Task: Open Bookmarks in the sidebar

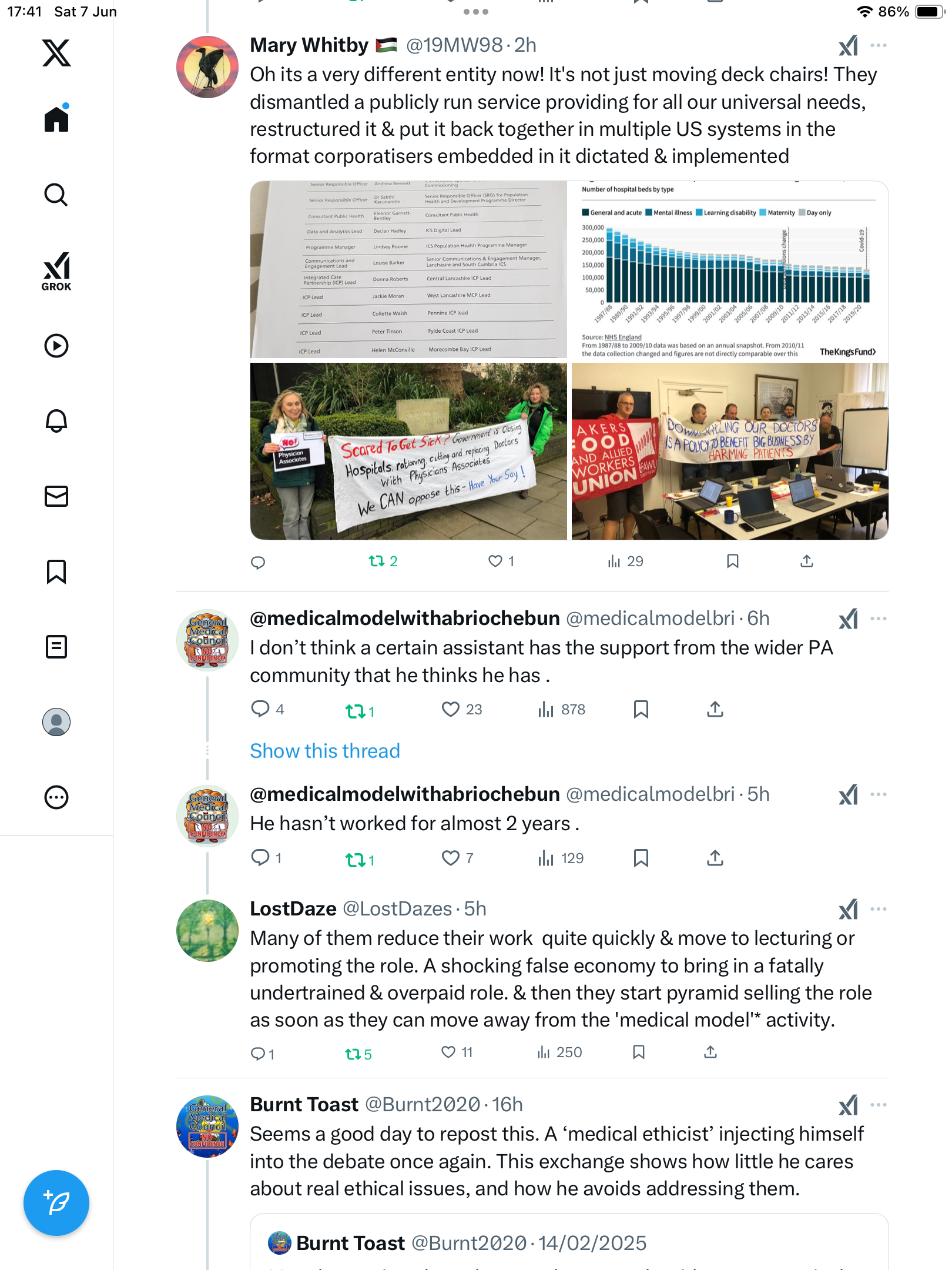Action: 56,571
